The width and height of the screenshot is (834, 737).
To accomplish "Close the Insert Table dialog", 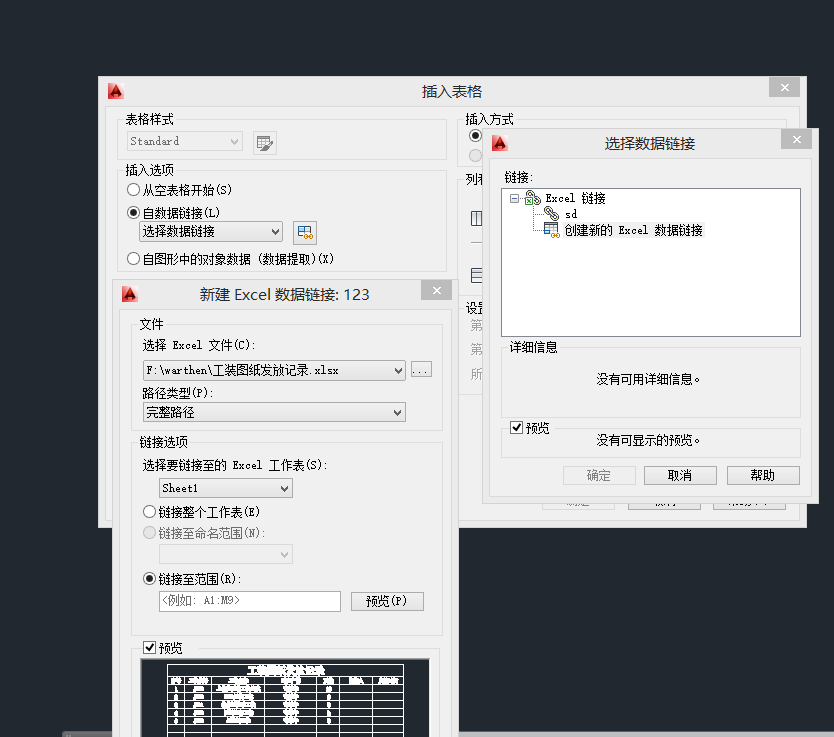I will click(x=785, y=87).
